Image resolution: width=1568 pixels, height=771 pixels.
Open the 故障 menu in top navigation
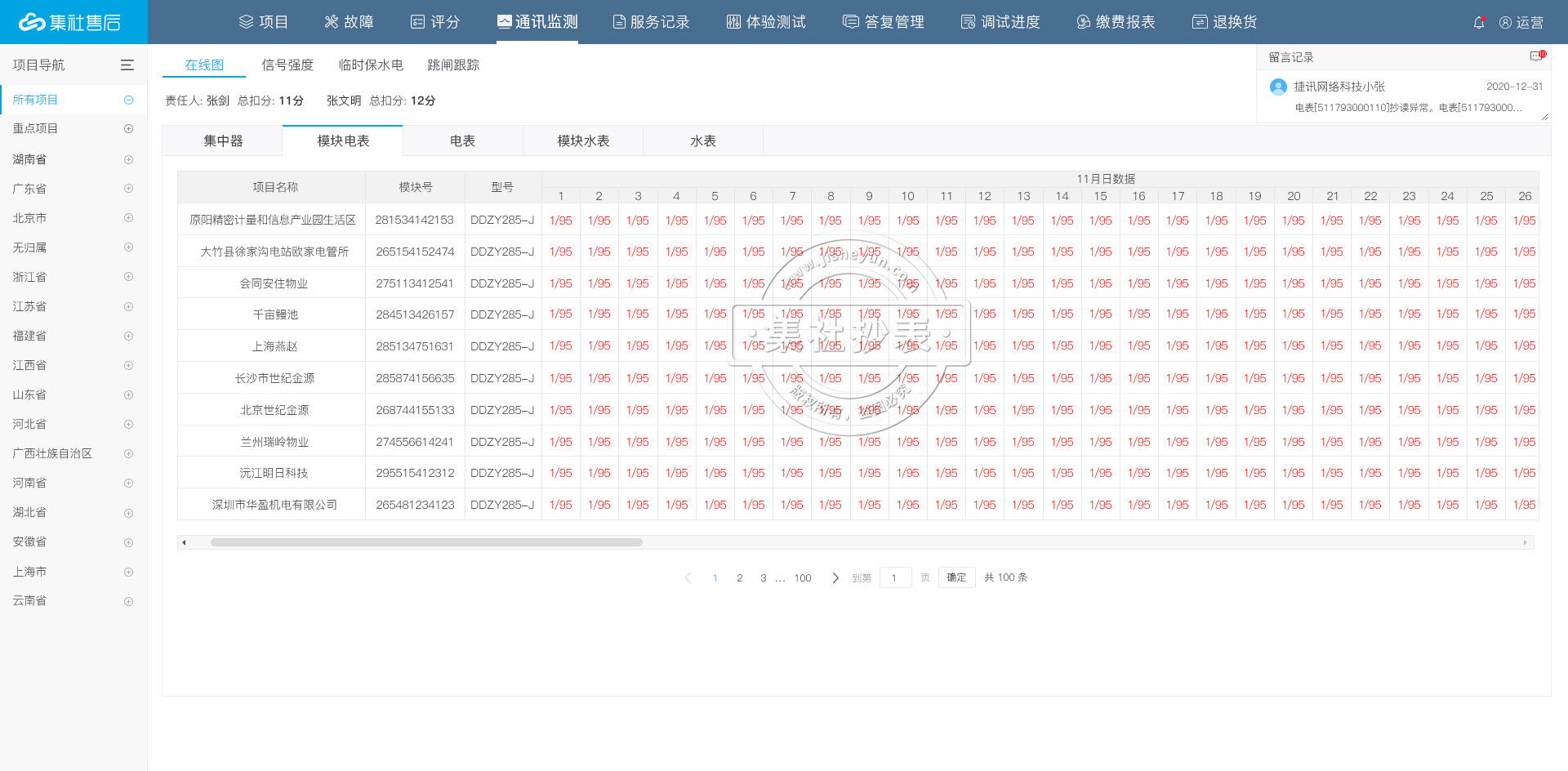349,22
